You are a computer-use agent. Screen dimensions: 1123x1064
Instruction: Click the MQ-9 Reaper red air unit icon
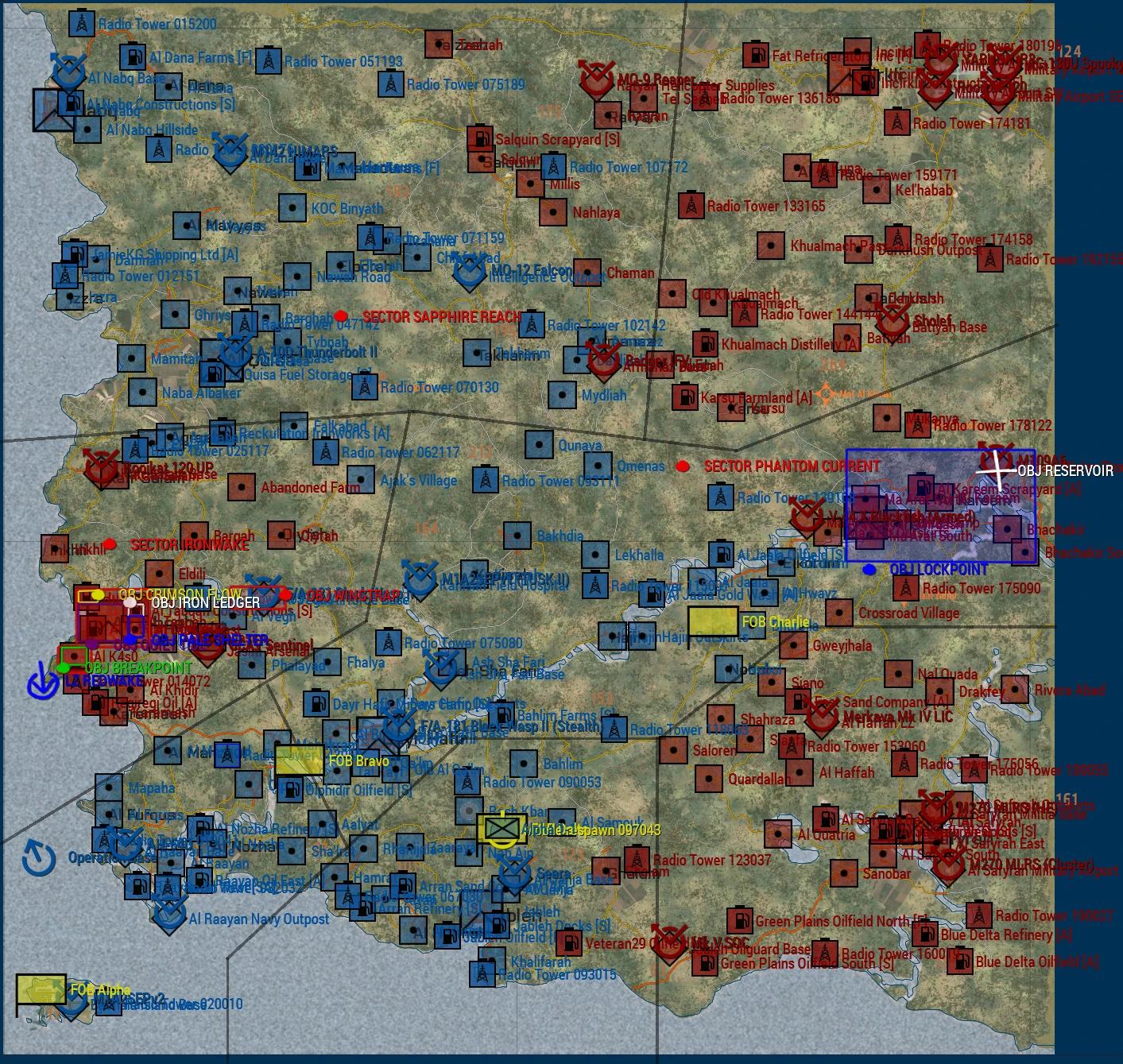click(x=596, y=78)
